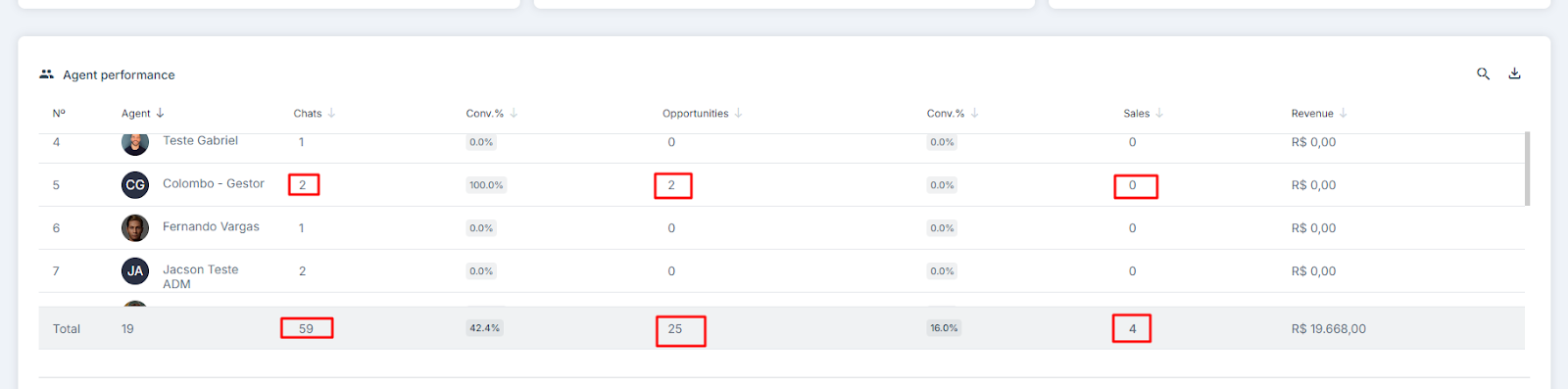Sort the Revenue column arrow
The image size is (1568, 389).
(x=1343, y=113)
